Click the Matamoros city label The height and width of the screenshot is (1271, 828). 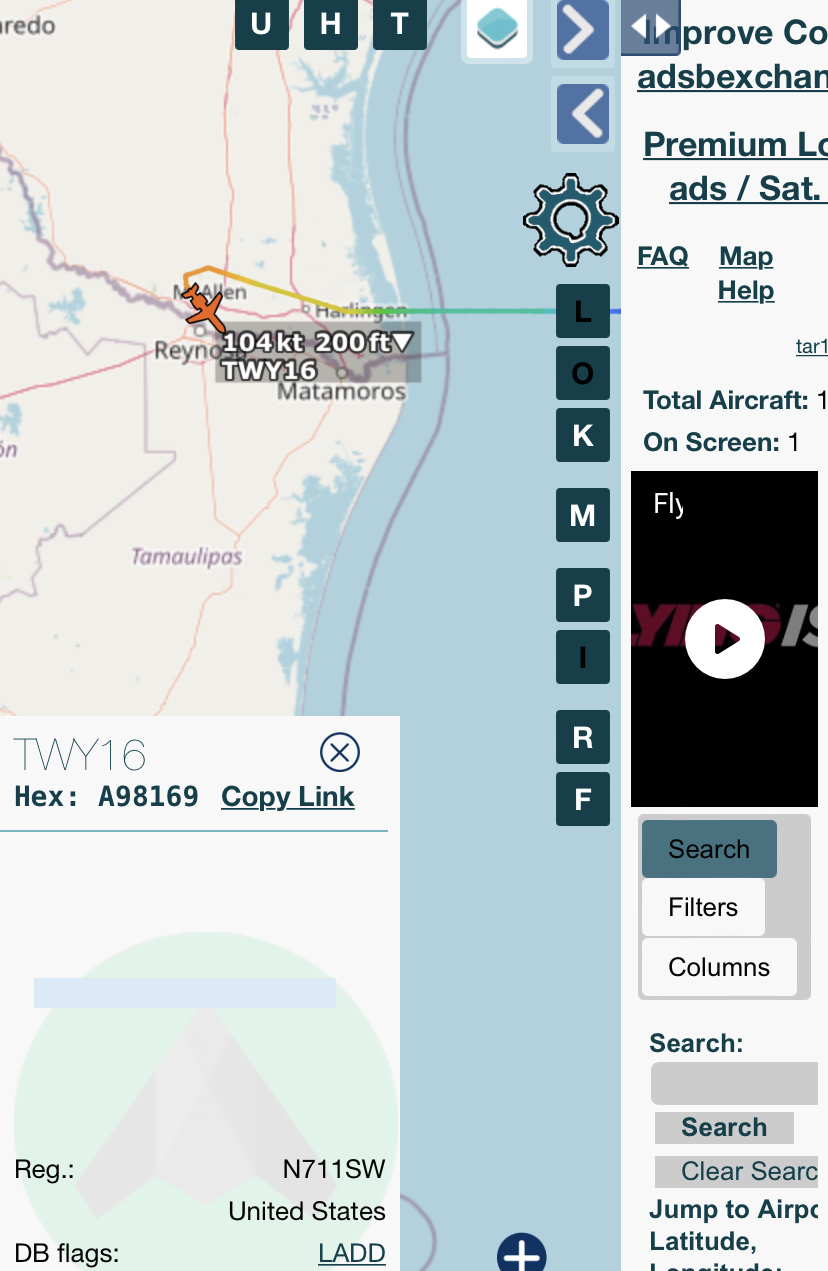click(341, 390)
